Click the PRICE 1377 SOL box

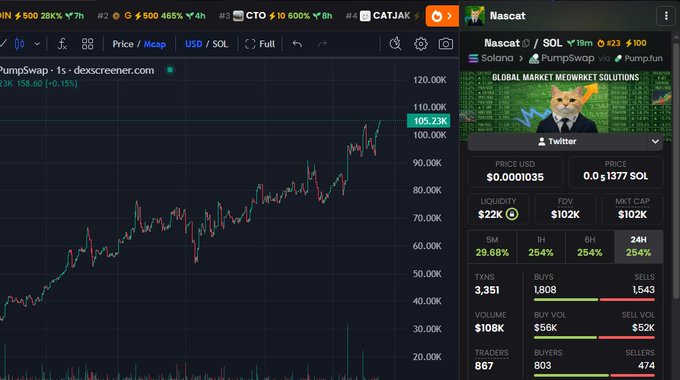[x=615, y=171]
